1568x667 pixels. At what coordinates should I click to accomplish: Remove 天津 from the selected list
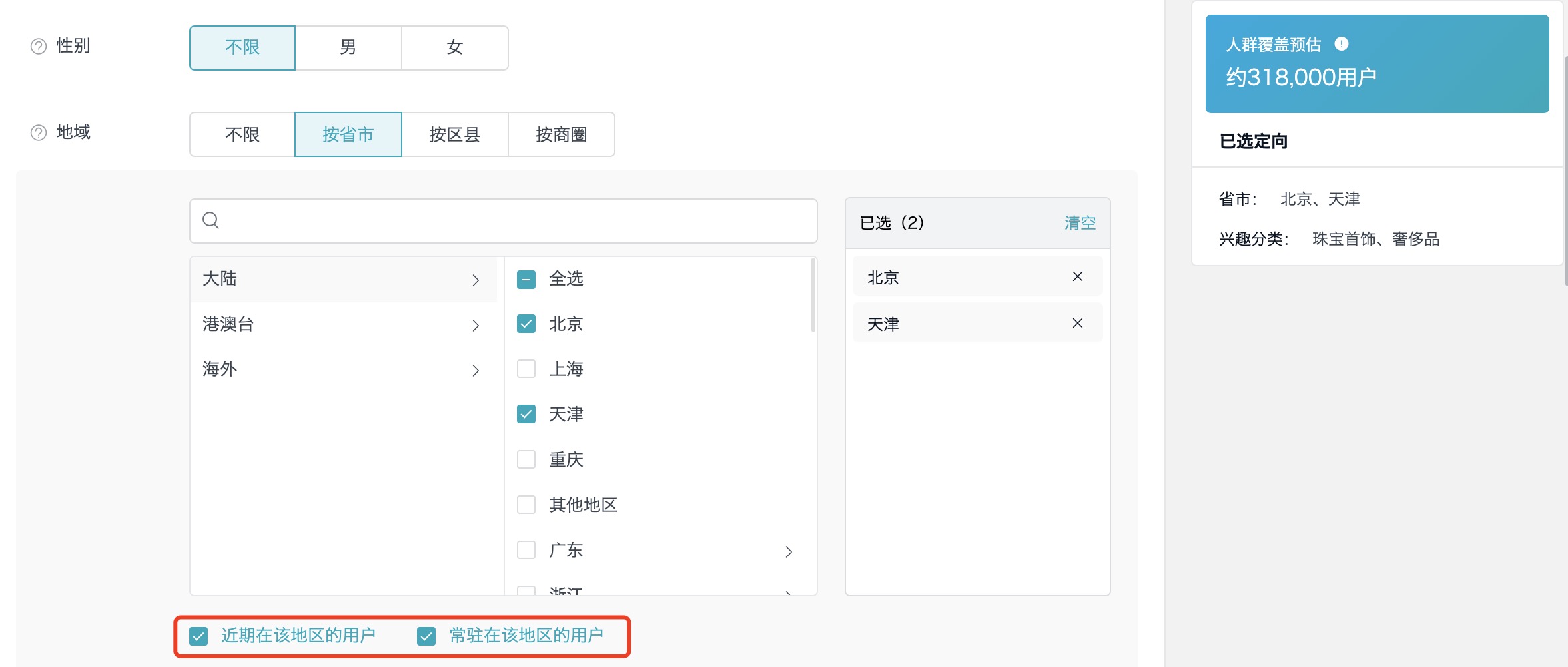(x=1078, y=323)
